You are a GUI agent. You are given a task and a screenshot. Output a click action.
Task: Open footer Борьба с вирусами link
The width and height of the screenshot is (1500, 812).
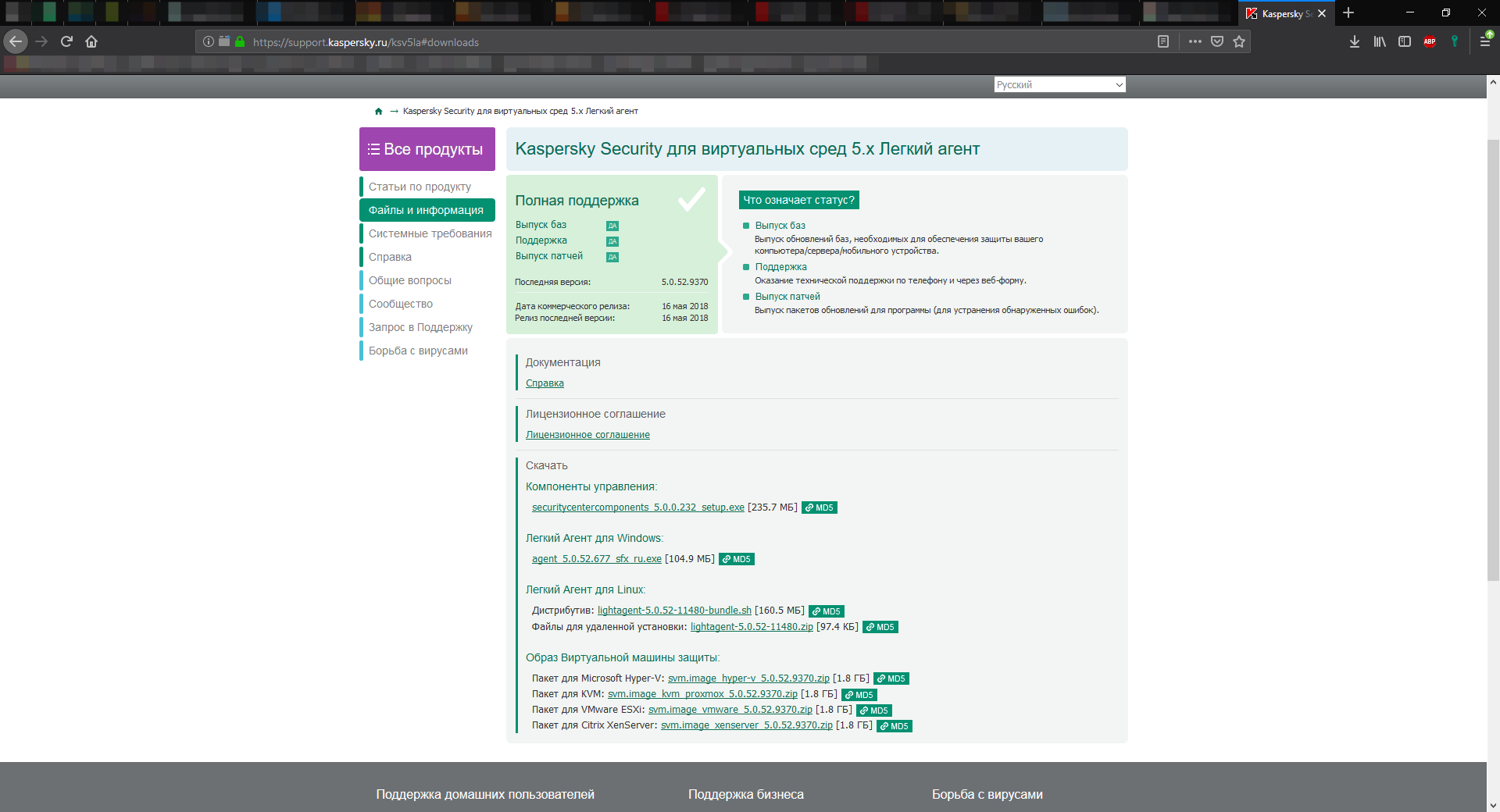(987, 794)
